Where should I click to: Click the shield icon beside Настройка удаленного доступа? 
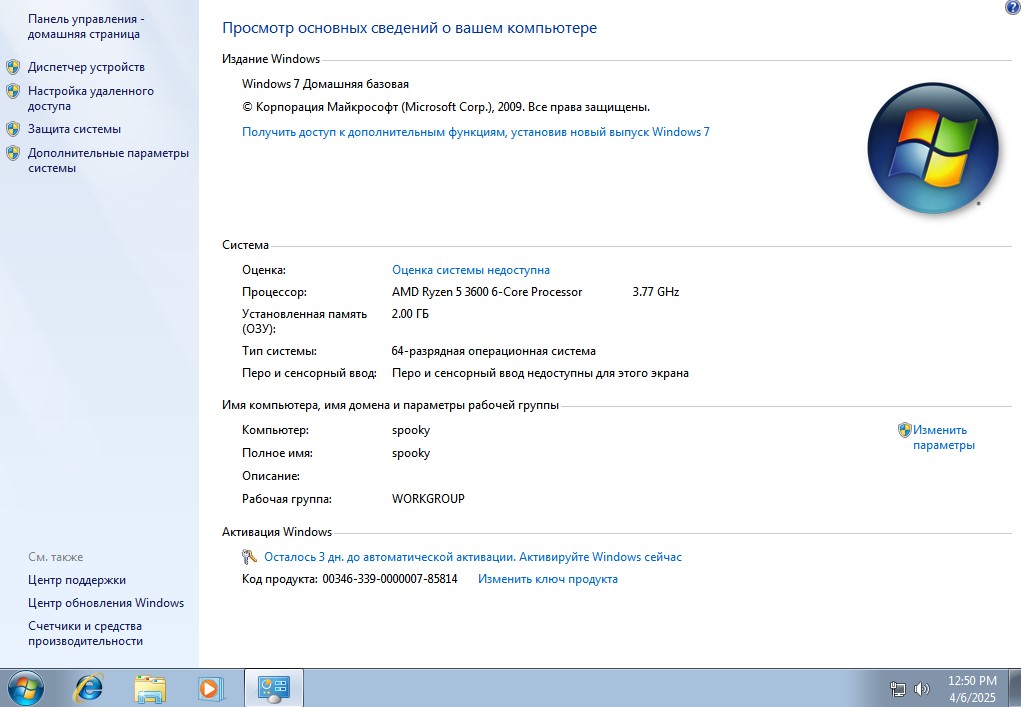coord(13,91)
